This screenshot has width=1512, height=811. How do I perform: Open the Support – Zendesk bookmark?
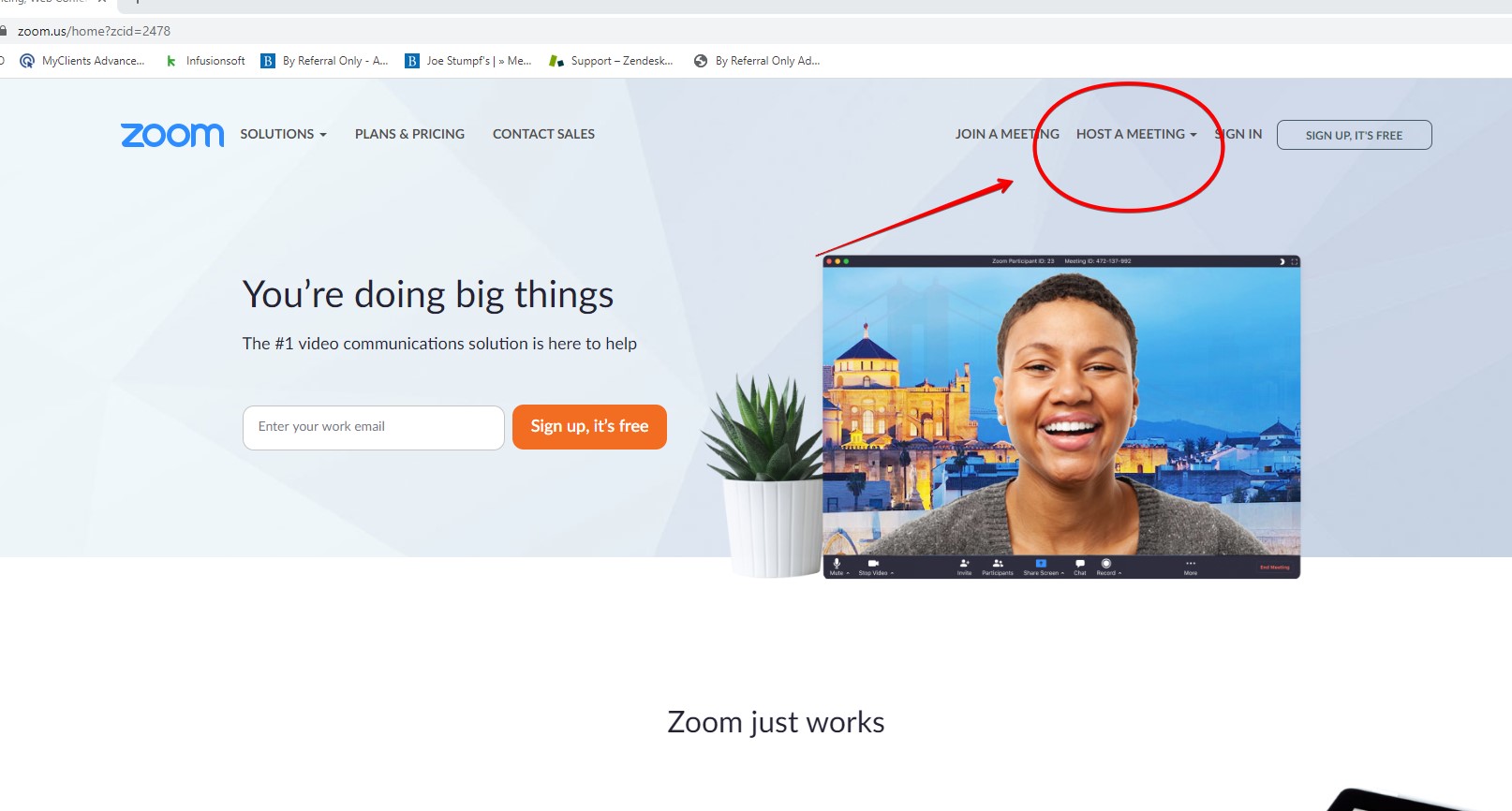[x=611, y=61]
